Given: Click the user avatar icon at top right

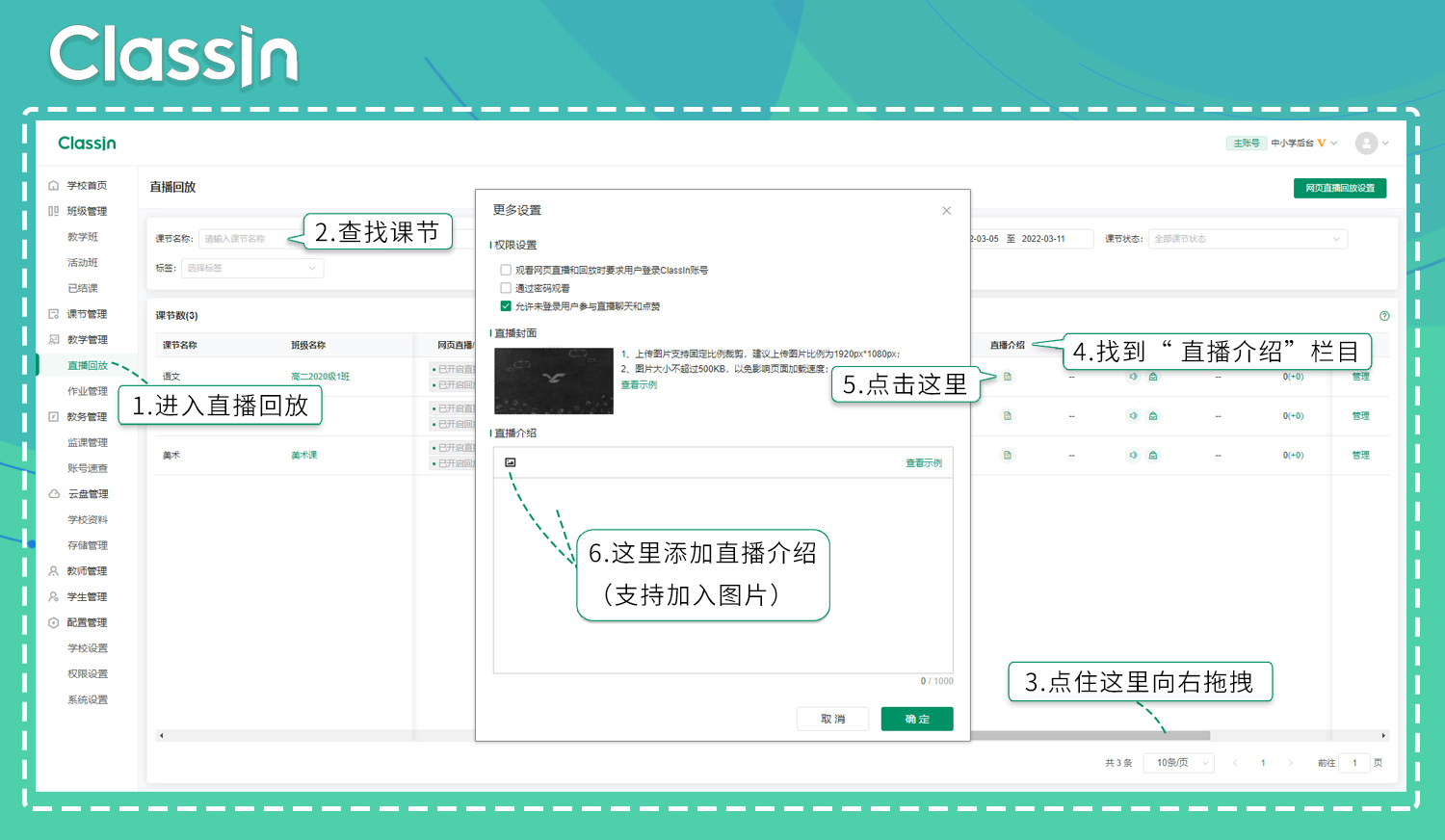Looking at the screenshot, I should [x=1366, y=144].
